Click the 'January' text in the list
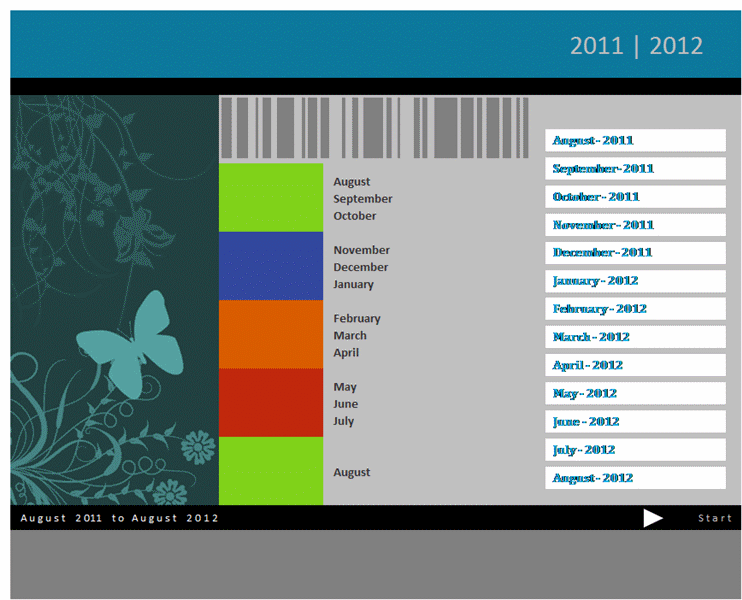Viewport: 742px width, 600px height. pyautogui.click(x=353, y=284)
